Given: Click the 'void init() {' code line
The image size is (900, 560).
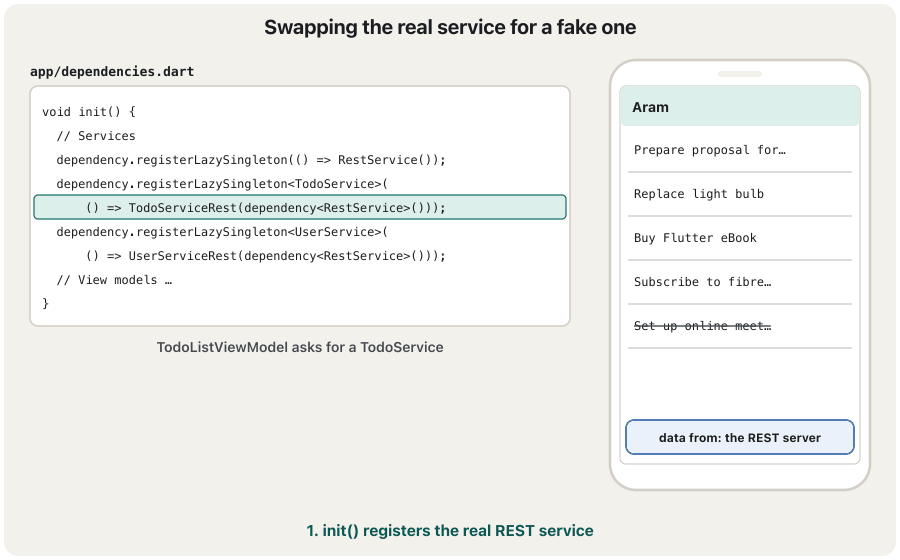Looking at the screenshot, I should pos(89,111).
